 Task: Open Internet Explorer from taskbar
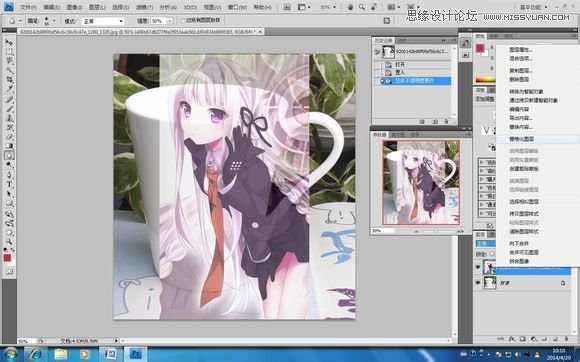[x=36, y=354]
